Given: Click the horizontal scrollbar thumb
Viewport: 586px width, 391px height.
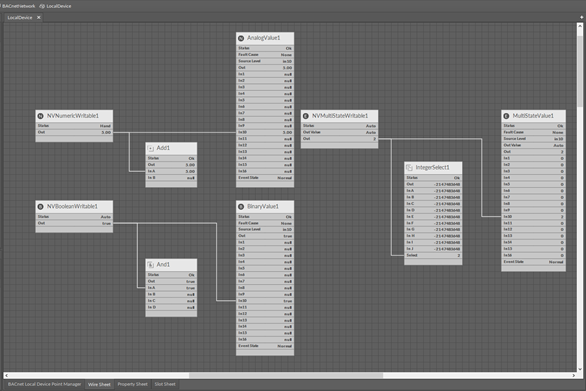Looking at the screenshot, I should pos(286,375).
